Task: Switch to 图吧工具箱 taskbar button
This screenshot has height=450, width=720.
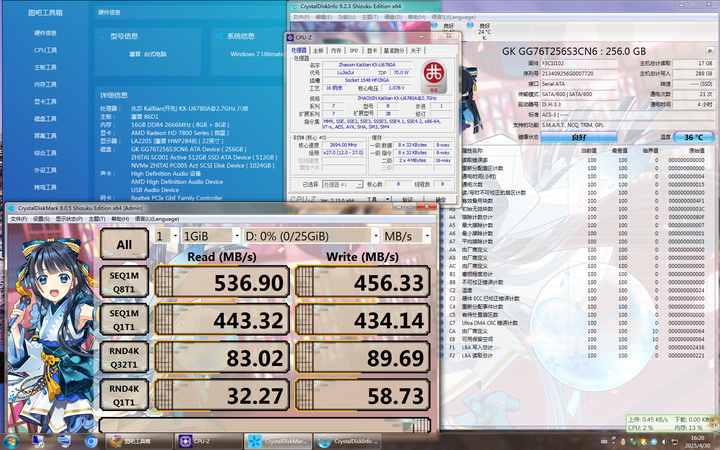Action: (x=139, y=442)
